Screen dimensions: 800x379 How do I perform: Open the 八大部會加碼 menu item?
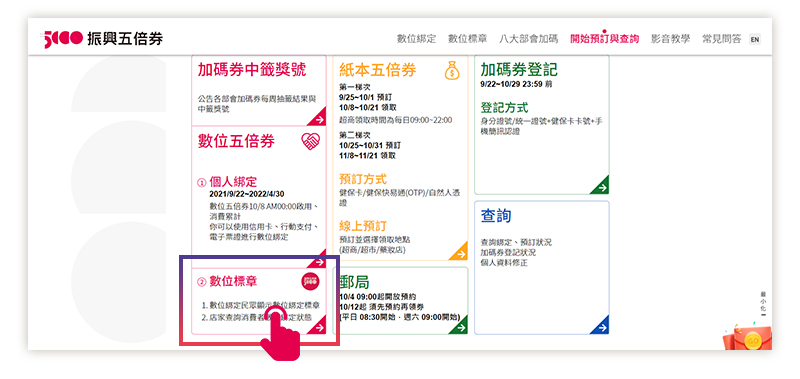pos(529,39)
